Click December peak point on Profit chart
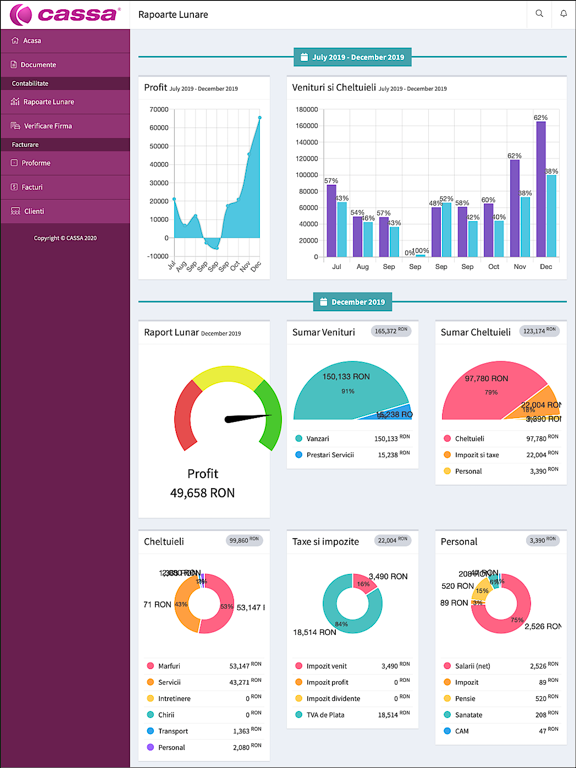The image size is (576, 768). pos(260,118)
